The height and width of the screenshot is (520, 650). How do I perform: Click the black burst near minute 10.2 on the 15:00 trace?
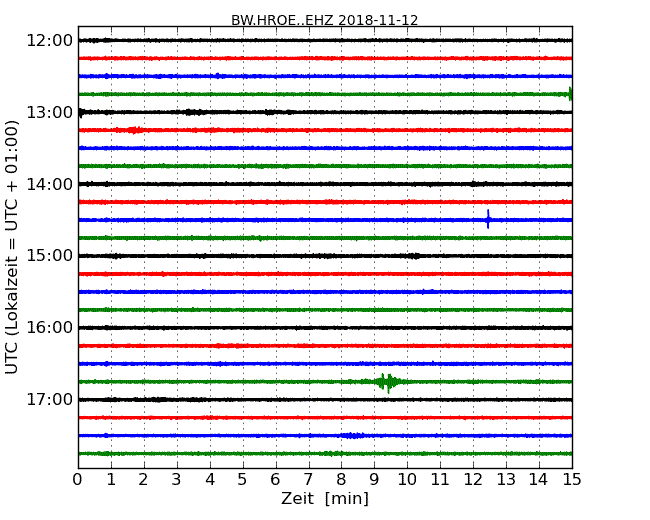pos(414,256)
